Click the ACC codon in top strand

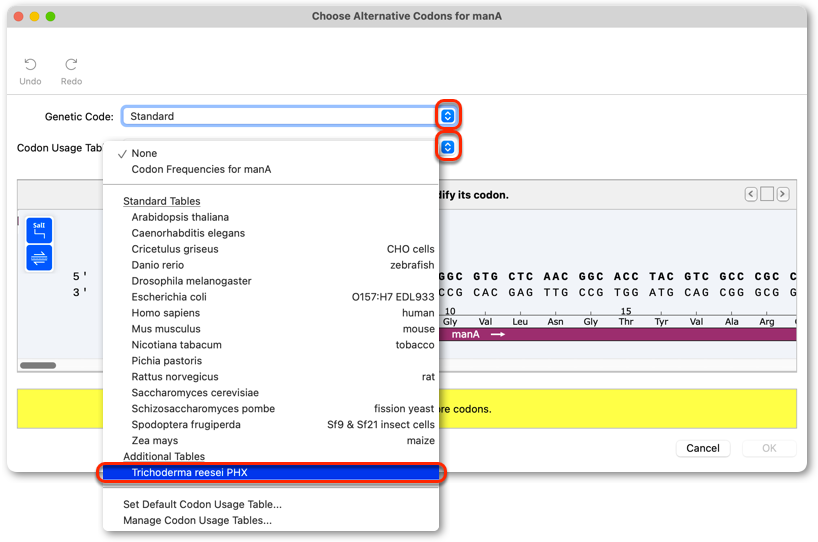click(x=626, y=276)
